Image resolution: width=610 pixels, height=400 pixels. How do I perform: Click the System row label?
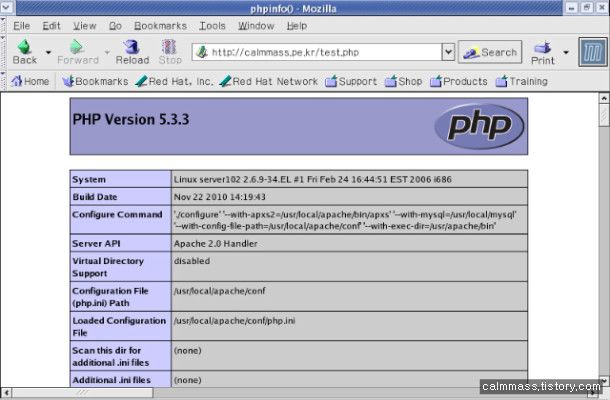click(89, 179)
